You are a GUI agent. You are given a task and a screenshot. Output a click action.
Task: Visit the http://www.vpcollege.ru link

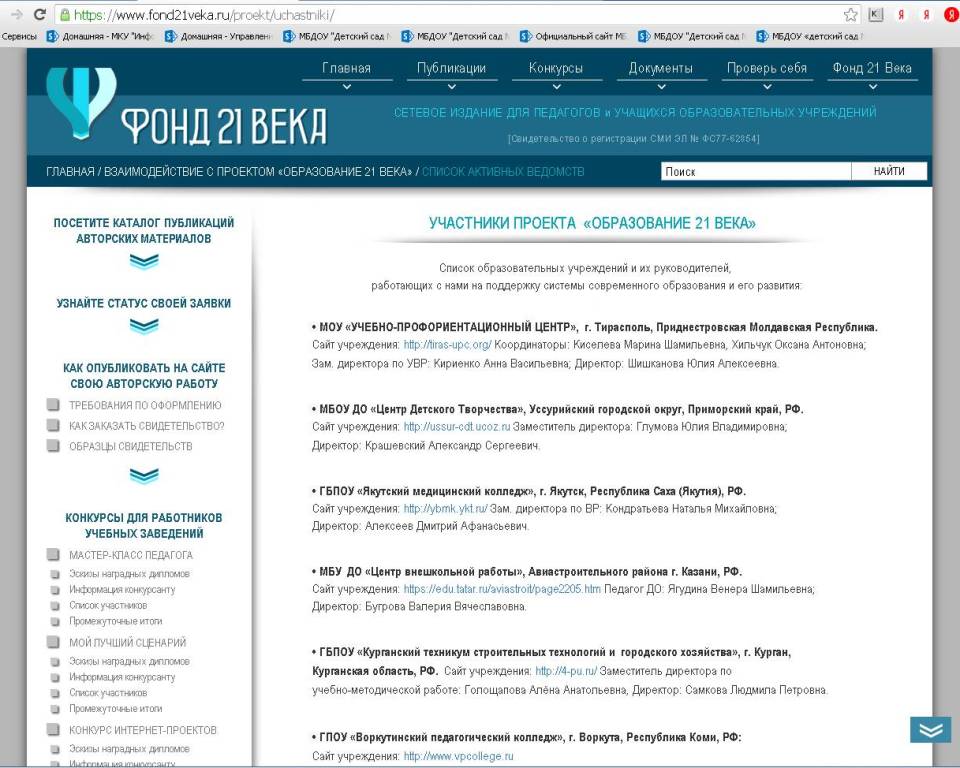point(459,756)
